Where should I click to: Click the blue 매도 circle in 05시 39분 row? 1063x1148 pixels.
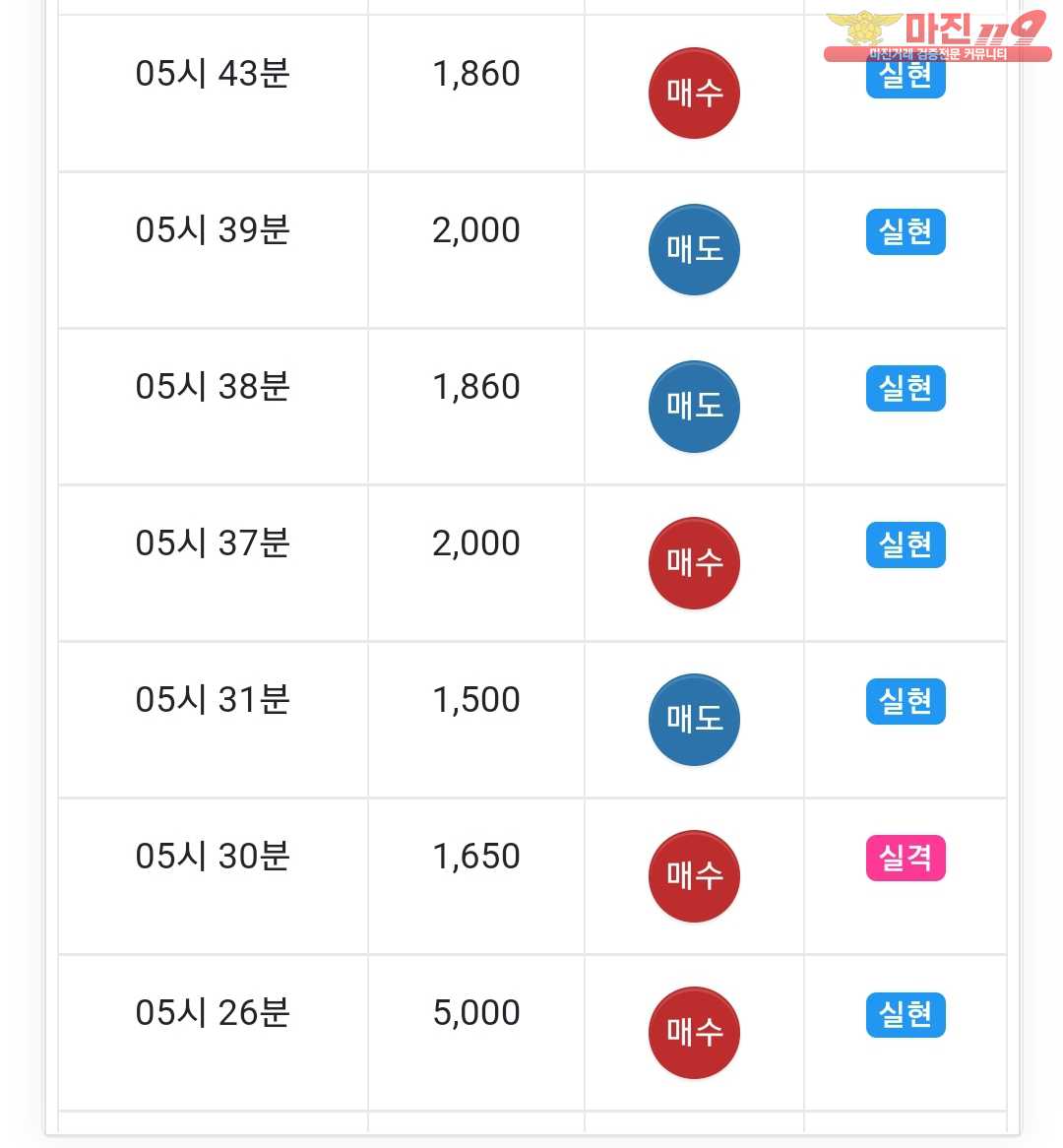click(694, 250)
